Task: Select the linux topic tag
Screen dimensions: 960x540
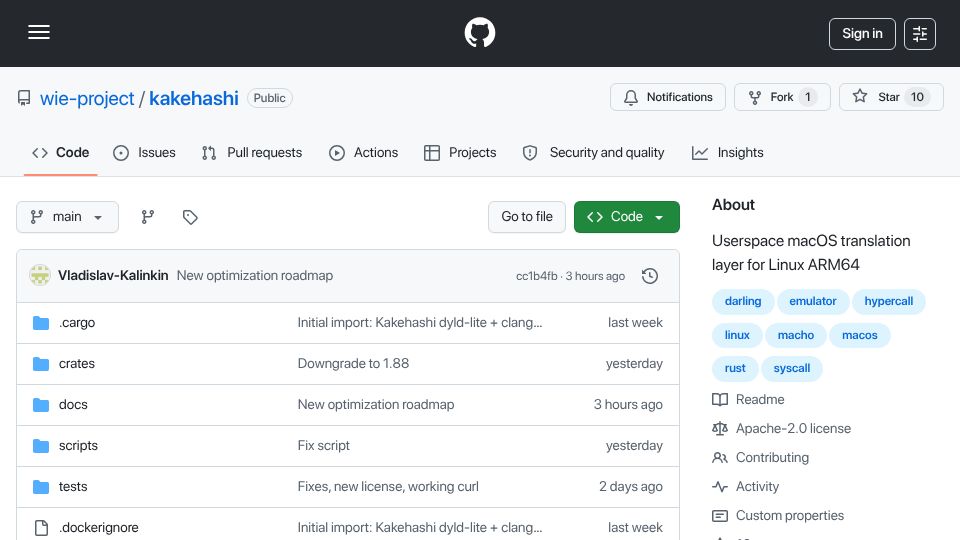Action: coord(737,336)
